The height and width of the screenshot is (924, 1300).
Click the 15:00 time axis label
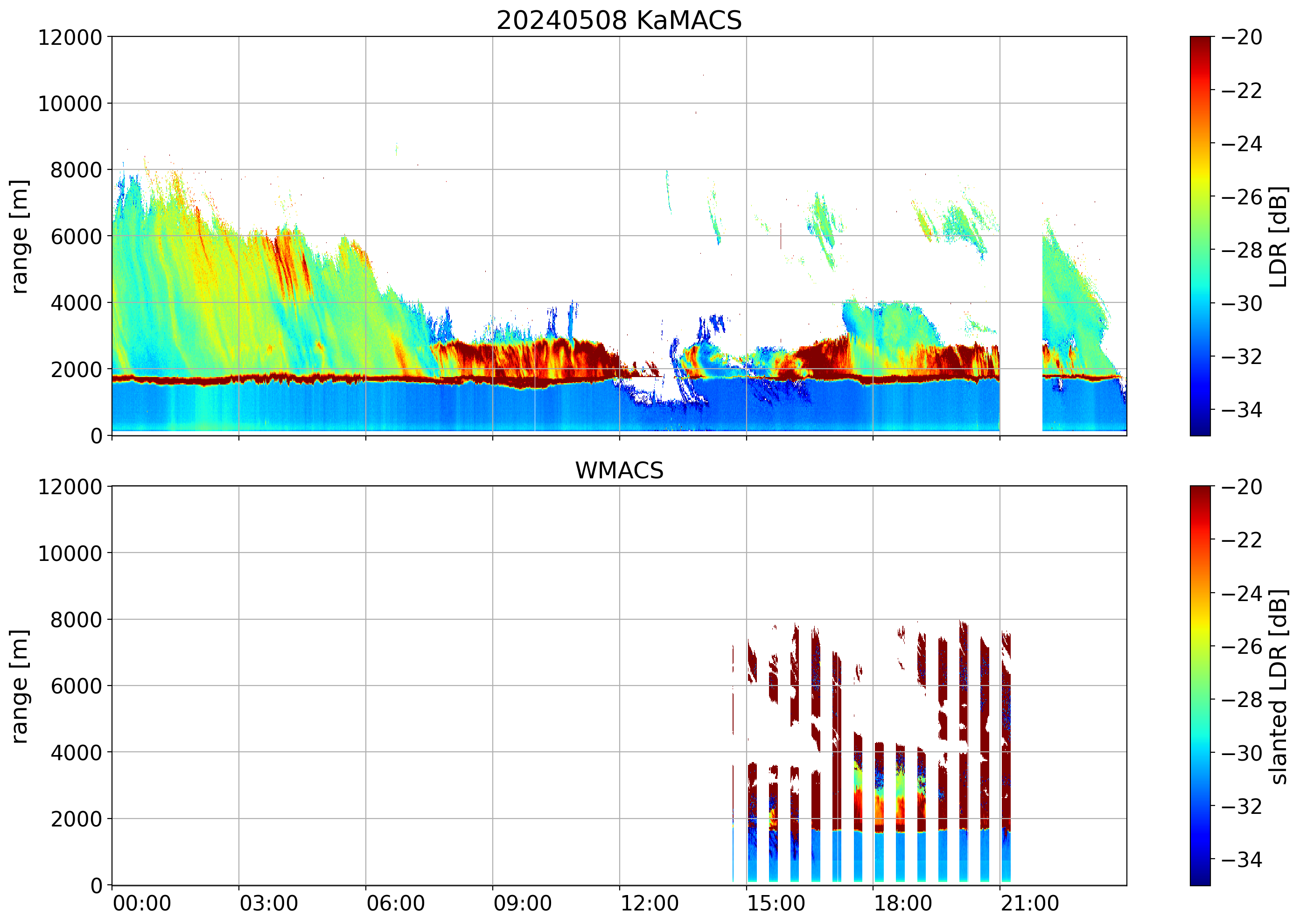point(776,903)
